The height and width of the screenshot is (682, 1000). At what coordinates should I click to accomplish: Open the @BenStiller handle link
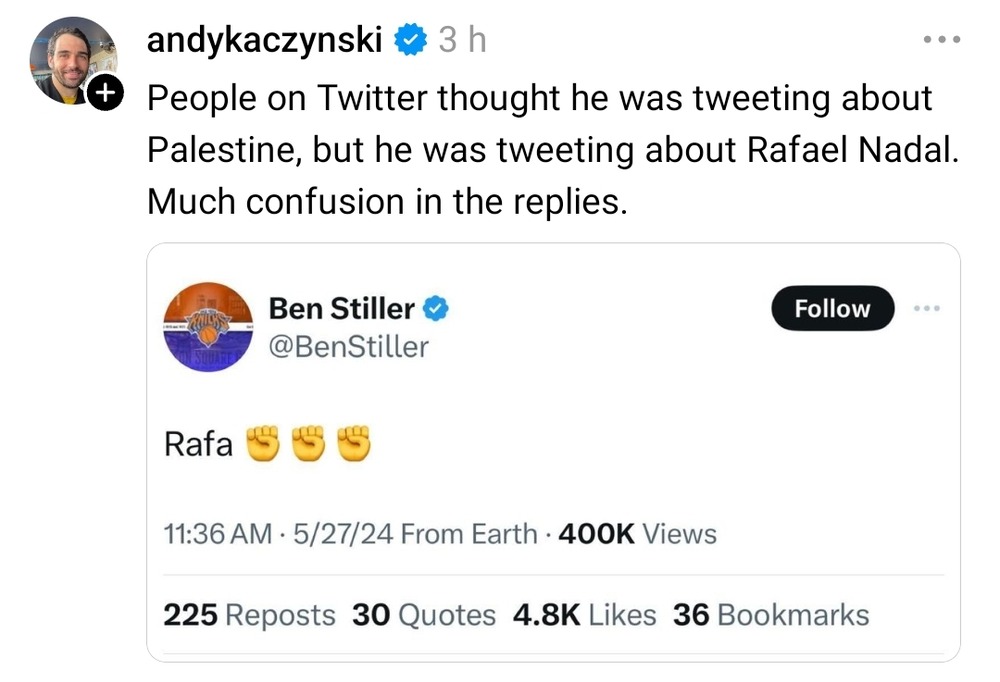click(x=348, y=346)
